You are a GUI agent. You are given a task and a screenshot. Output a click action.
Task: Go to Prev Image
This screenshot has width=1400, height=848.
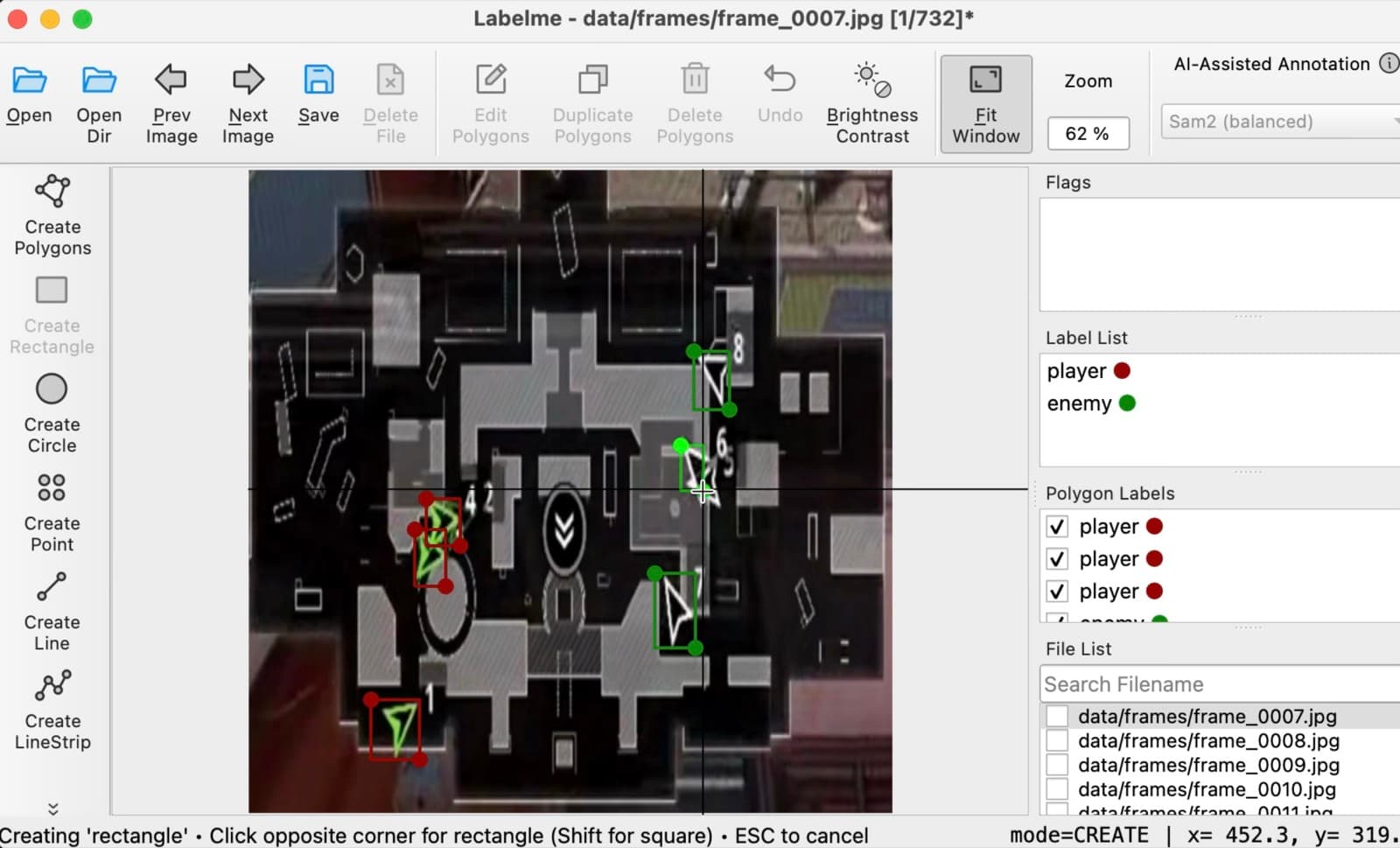(171, 103)
